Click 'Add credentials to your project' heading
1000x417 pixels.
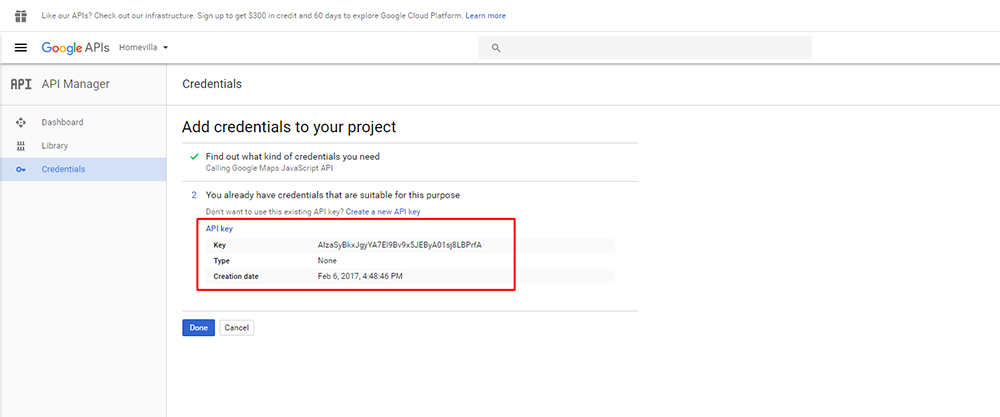pyautogui.click(x=289, y=127)
